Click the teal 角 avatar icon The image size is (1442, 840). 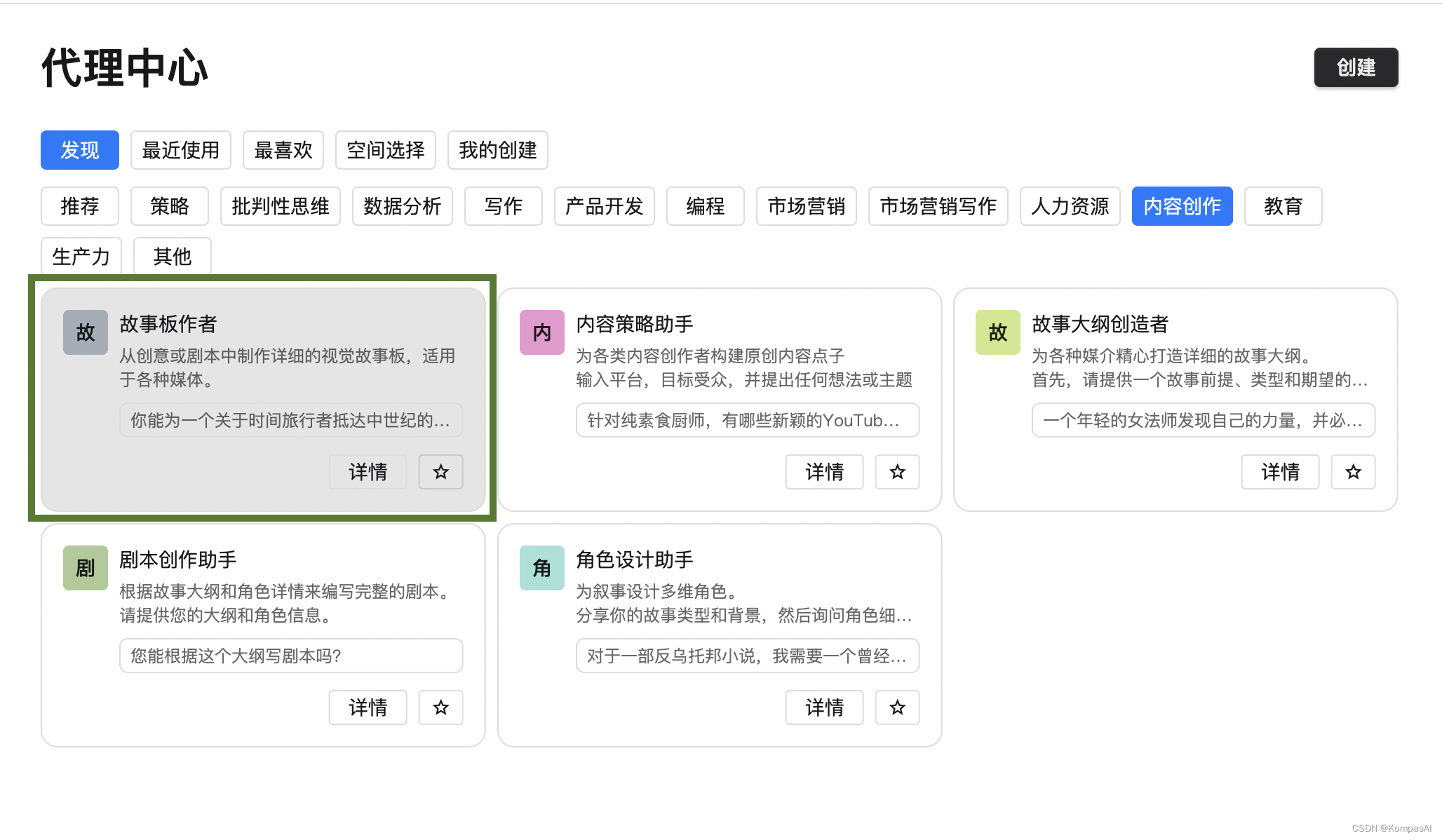pyautogui.click(x=541, y=568)
